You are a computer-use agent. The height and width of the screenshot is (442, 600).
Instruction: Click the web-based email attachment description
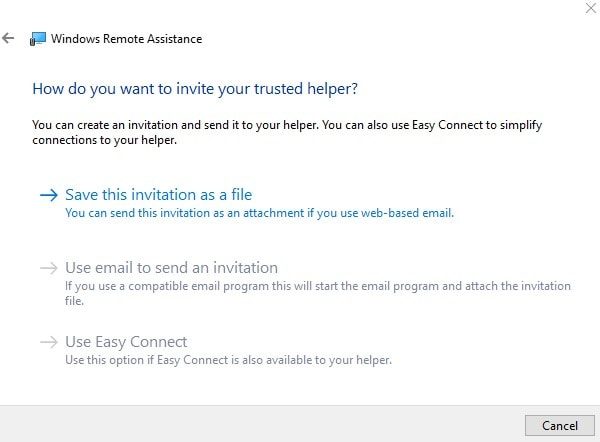pos(259,213)
